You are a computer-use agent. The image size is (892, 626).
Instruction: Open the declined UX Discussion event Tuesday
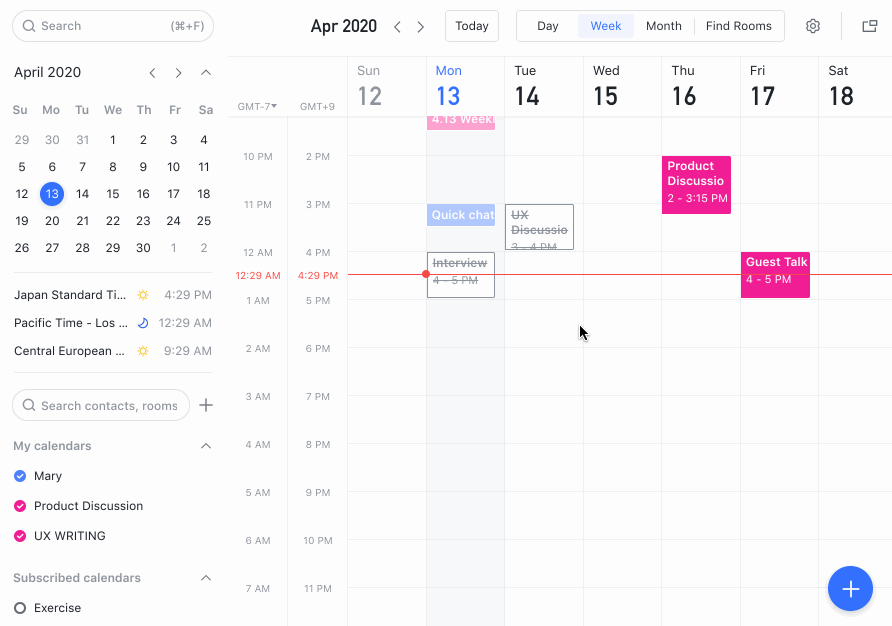[x=539, y=227]
